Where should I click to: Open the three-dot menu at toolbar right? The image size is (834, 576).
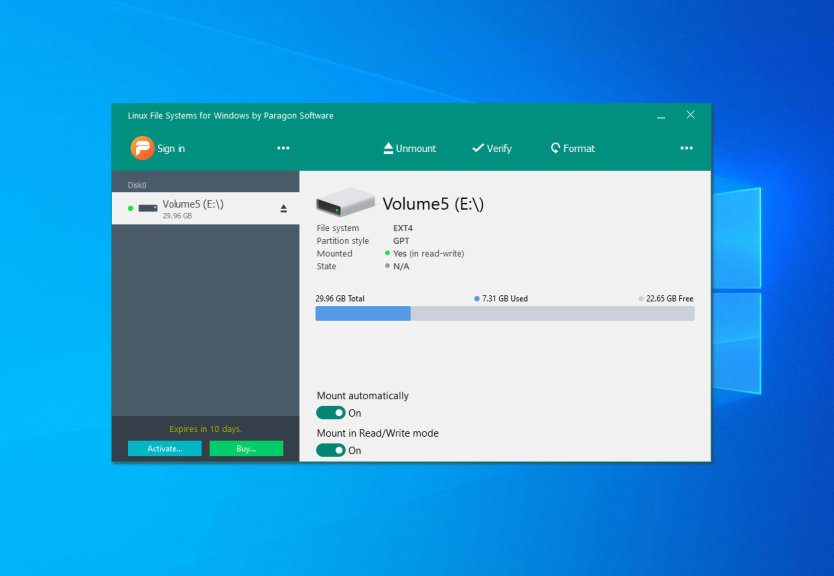point(687,147)
